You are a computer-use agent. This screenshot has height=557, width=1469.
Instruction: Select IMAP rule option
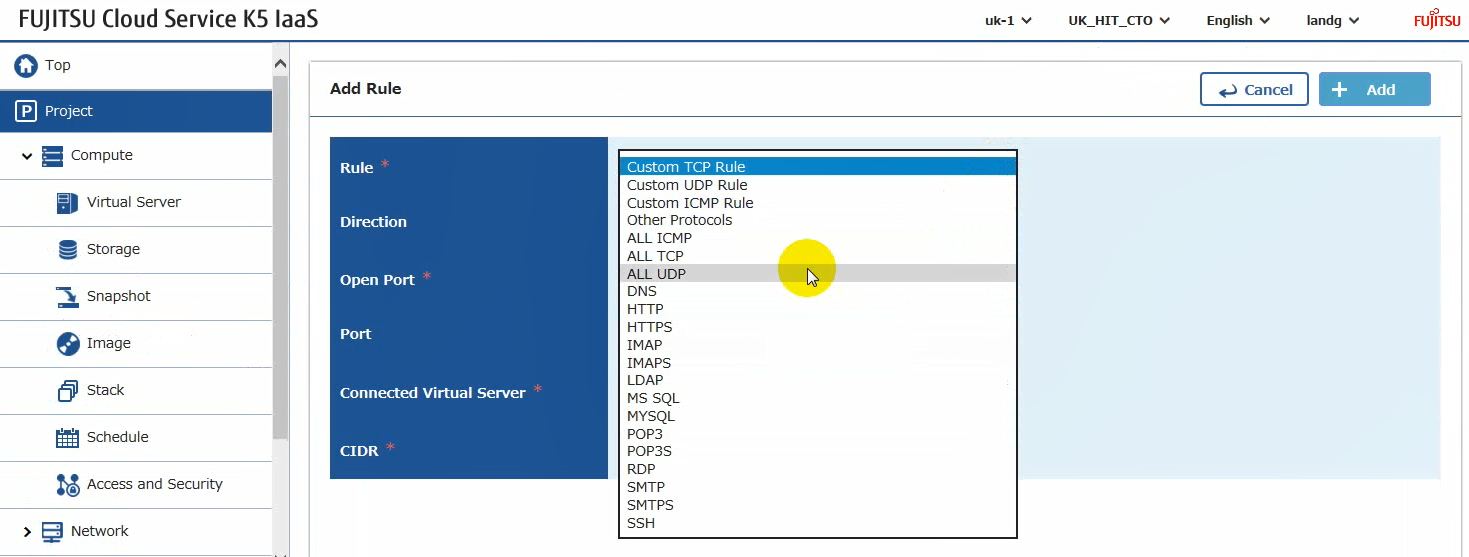(x=818, y=345)
